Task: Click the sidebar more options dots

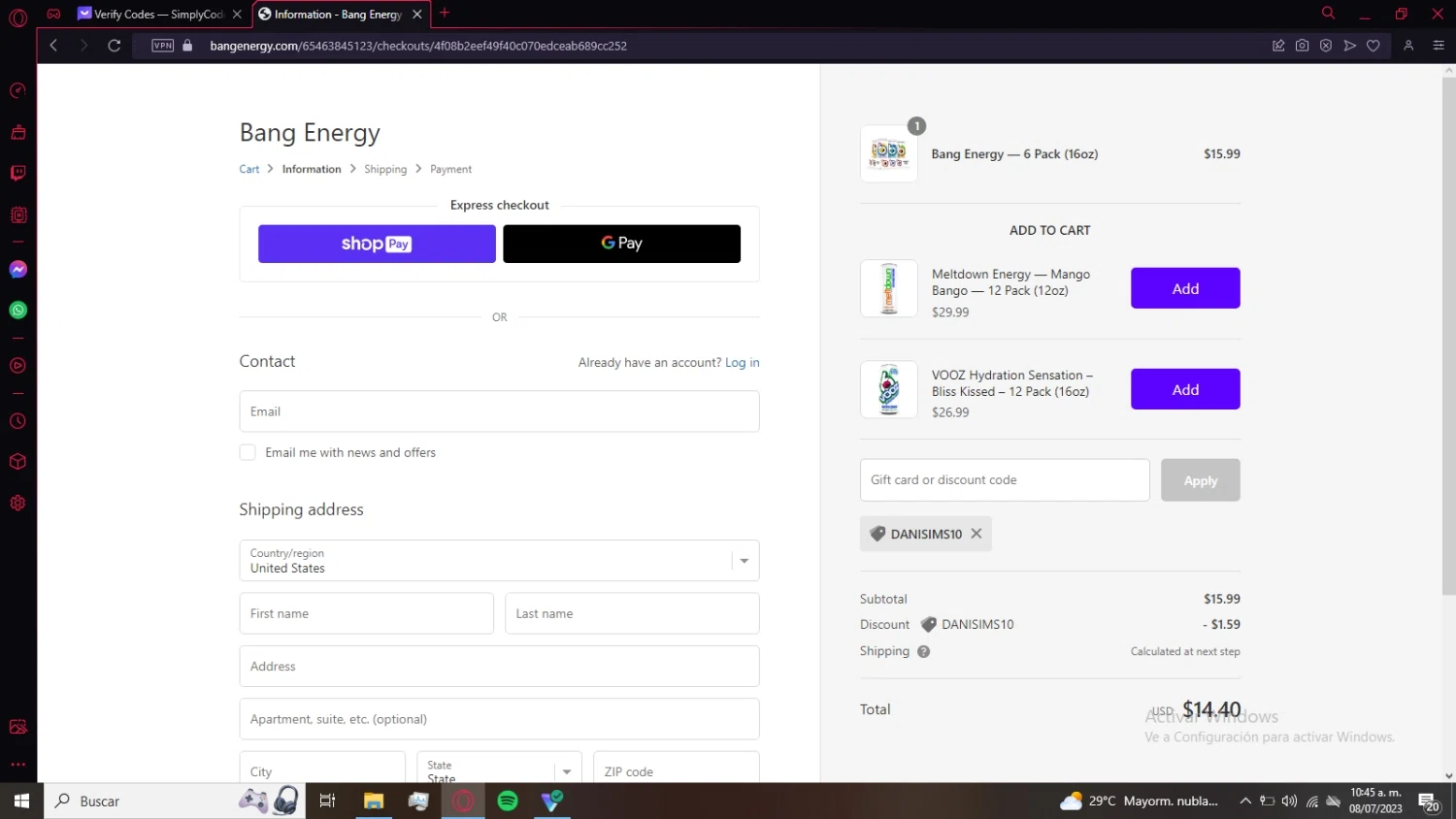Action: coord(17,765)
